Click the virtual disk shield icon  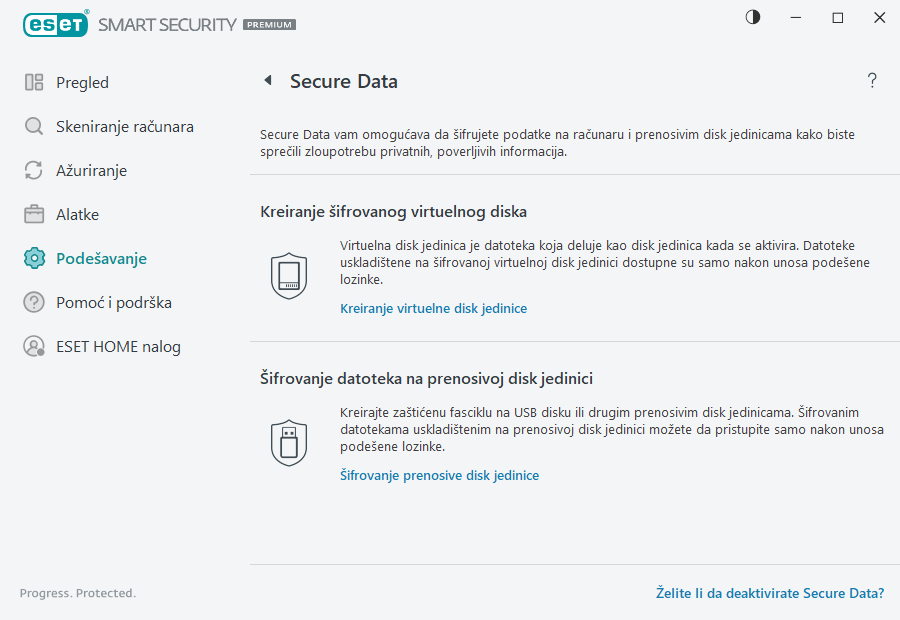point(289,275)
